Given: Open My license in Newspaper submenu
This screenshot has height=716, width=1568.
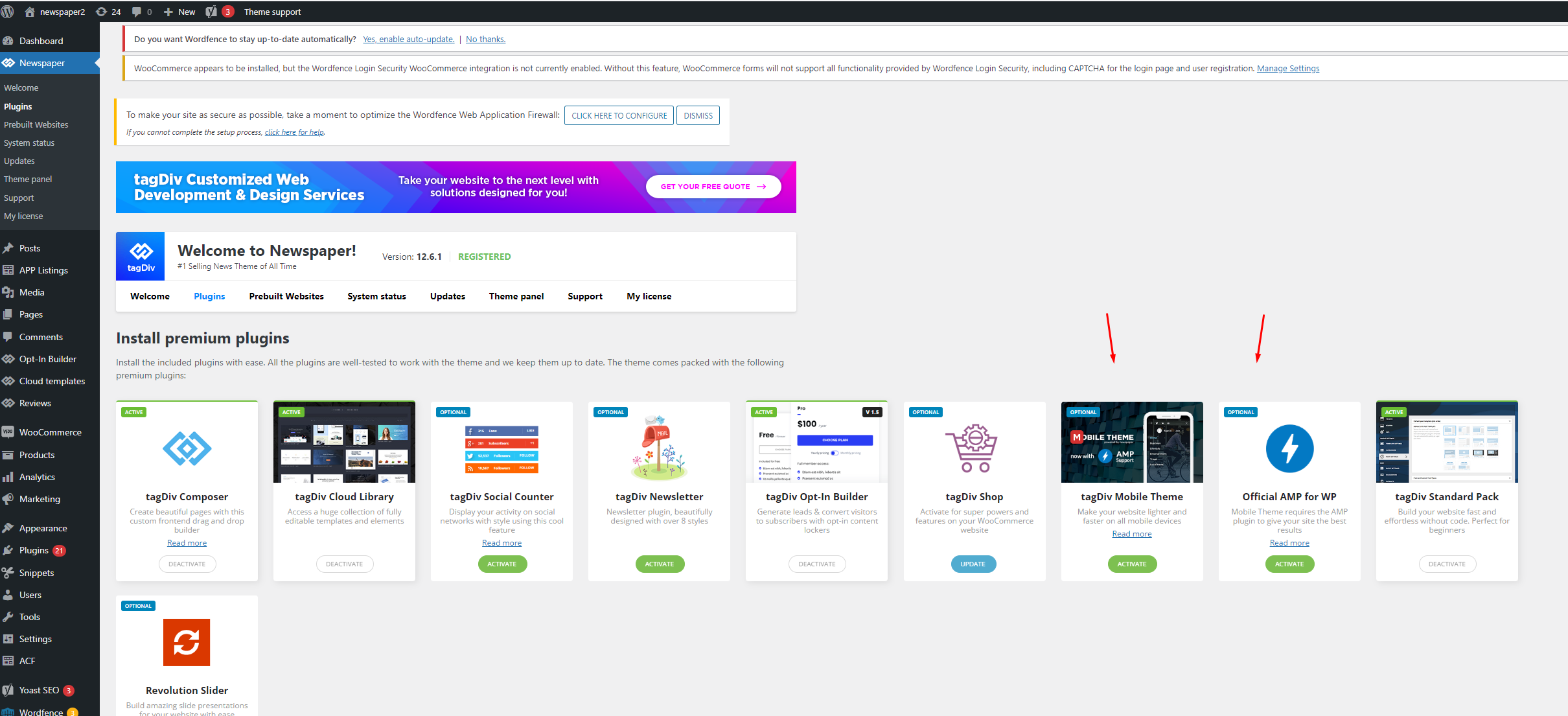Looking at the screenshot, I should click(23, 216).
